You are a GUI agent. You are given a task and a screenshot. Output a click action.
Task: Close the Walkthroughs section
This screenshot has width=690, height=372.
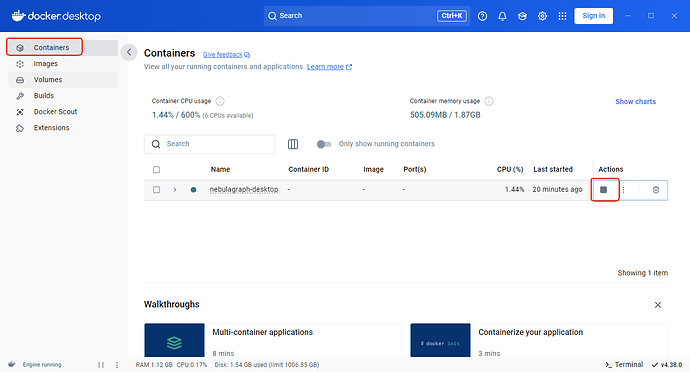pos(658,305)
